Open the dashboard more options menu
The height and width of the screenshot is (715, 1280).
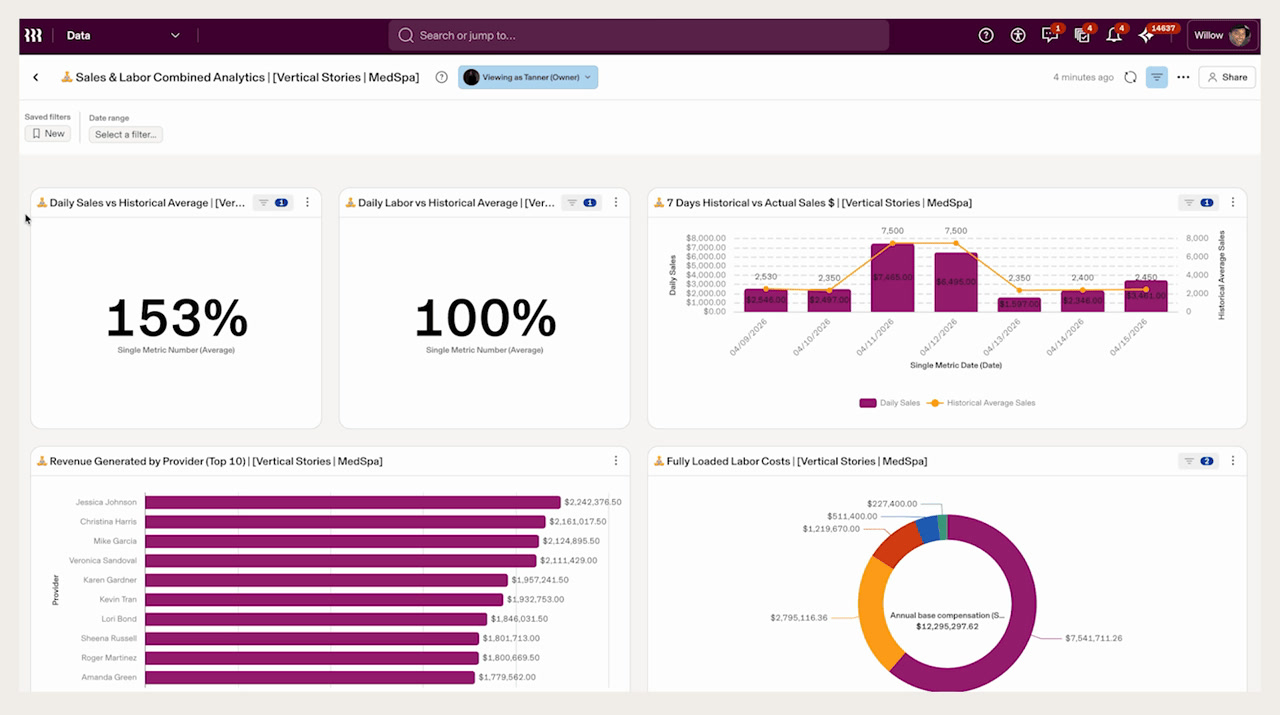[1183, 77]
